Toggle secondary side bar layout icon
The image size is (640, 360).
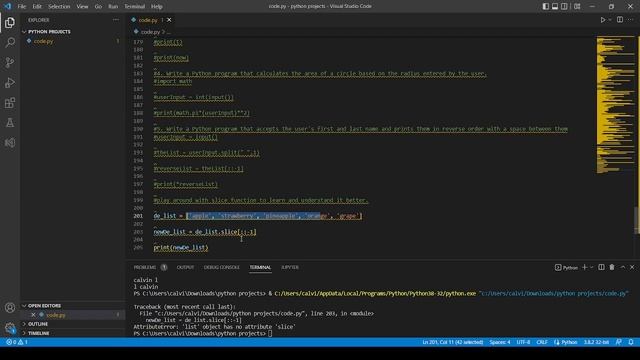[x=564, y=6]
